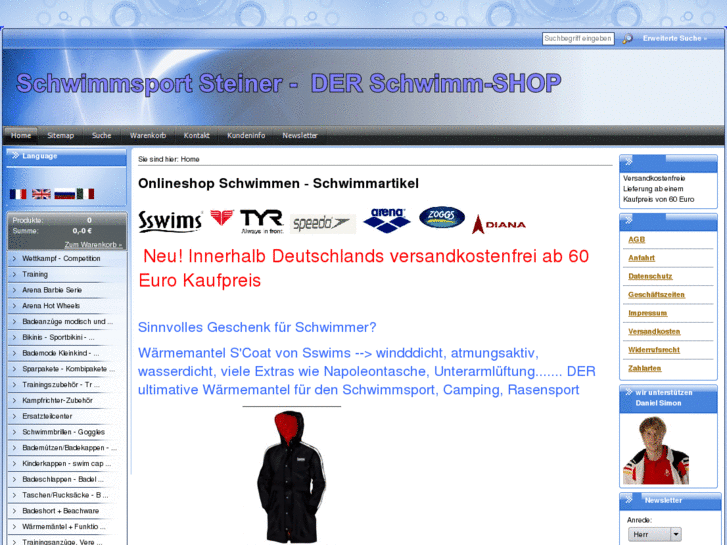The height and width of the screenshot is (545, 727).
Task: Select the Italian flag language
Action: [85, 194]
